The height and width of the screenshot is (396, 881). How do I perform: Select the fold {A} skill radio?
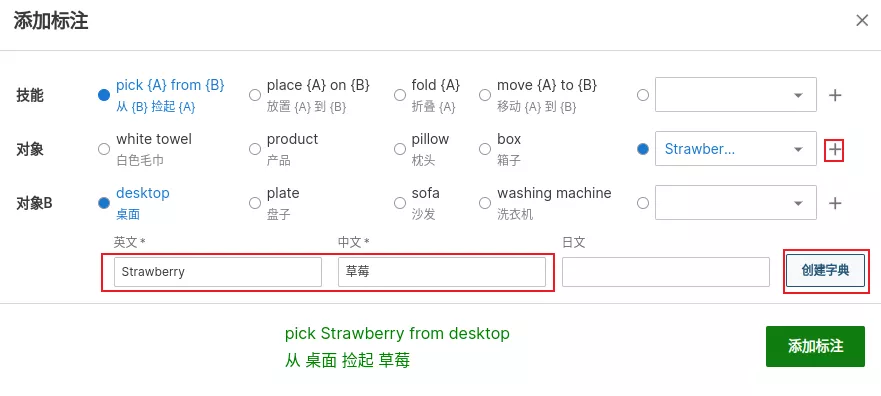(400, 95)
